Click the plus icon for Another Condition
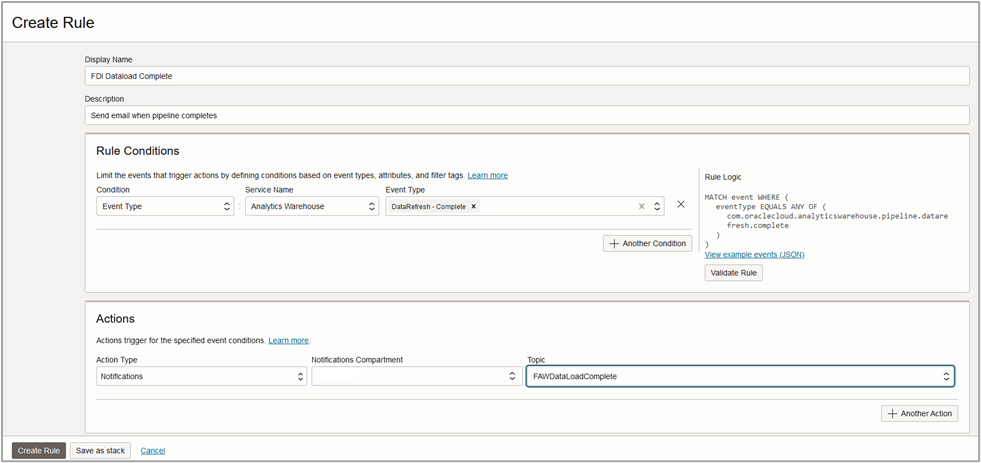Screen dimensions: 981x463 [x=615, y=243]
